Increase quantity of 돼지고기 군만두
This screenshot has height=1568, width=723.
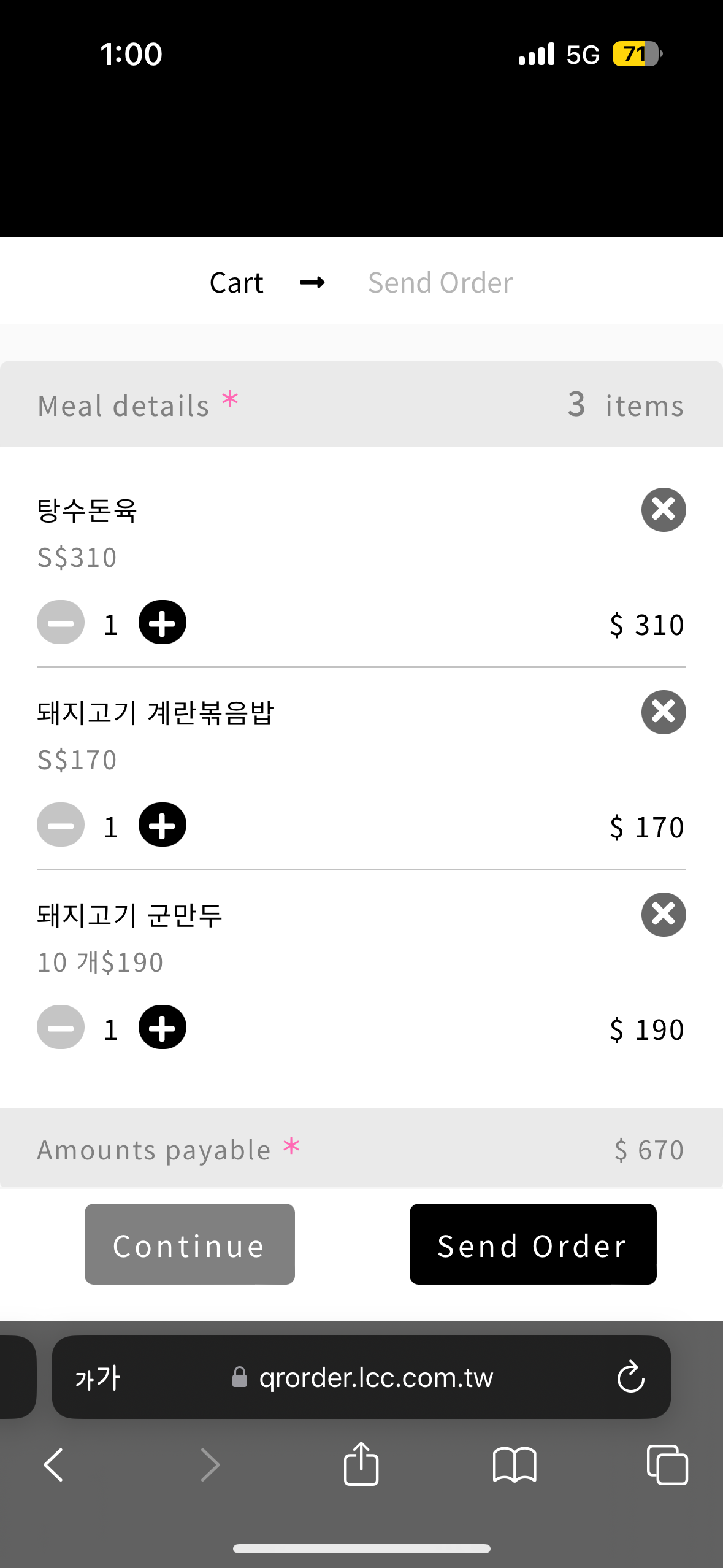[x=163, y=1027]
